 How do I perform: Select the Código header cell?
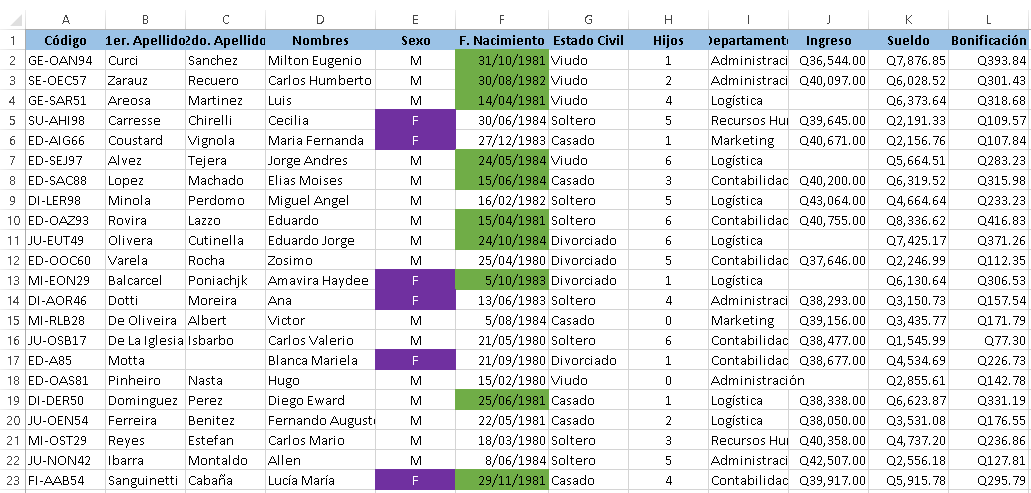pyautogui.click(x=65, y=40)
